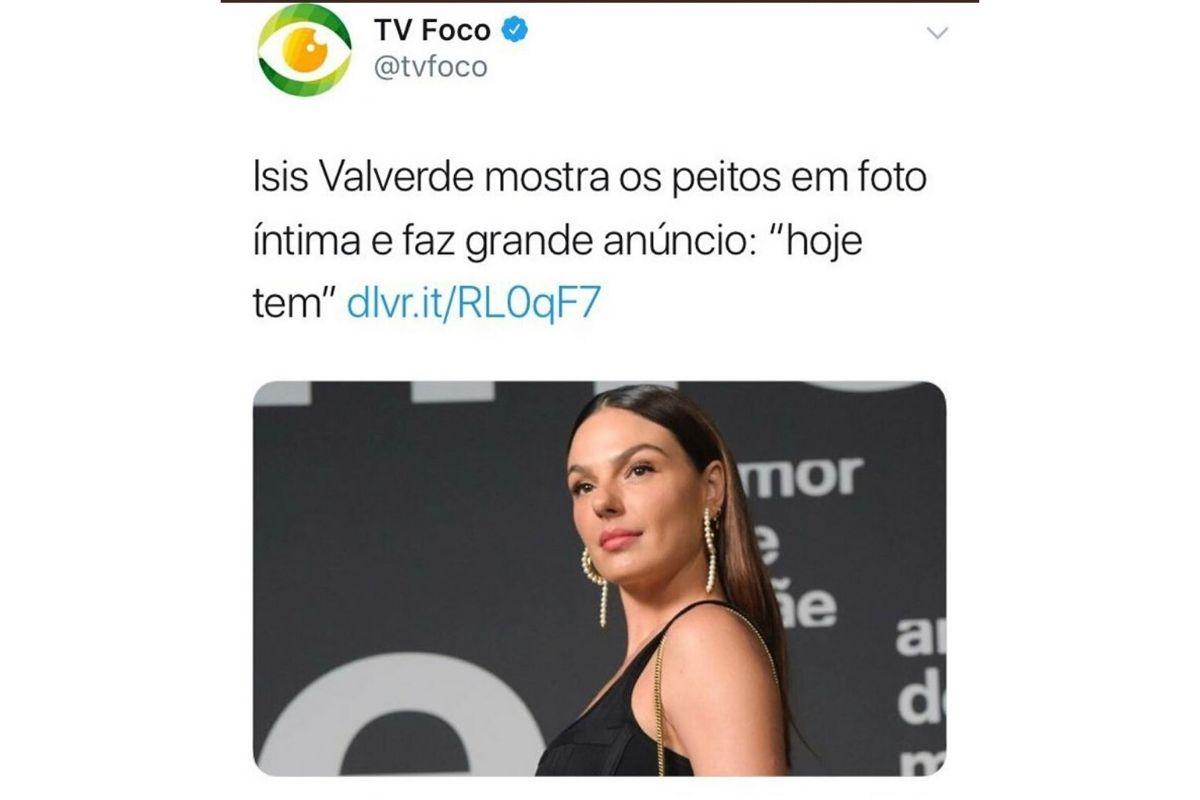Viewport: 1200px width, 800px height.
Task: Open the TV Foco eye logo avatar
Action: [305, 50]
